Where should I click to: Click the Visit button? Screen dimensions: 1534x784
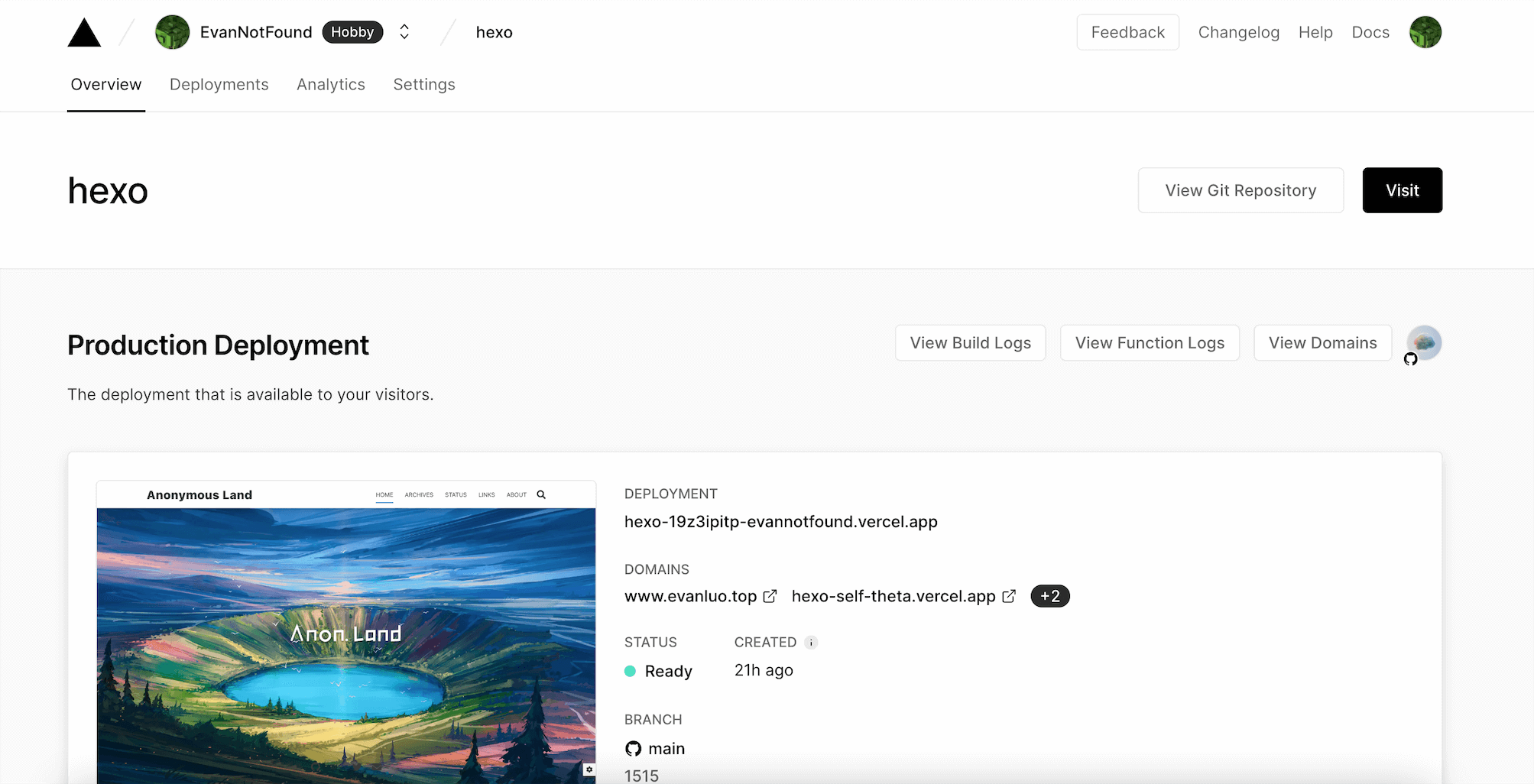[1402, 190]
